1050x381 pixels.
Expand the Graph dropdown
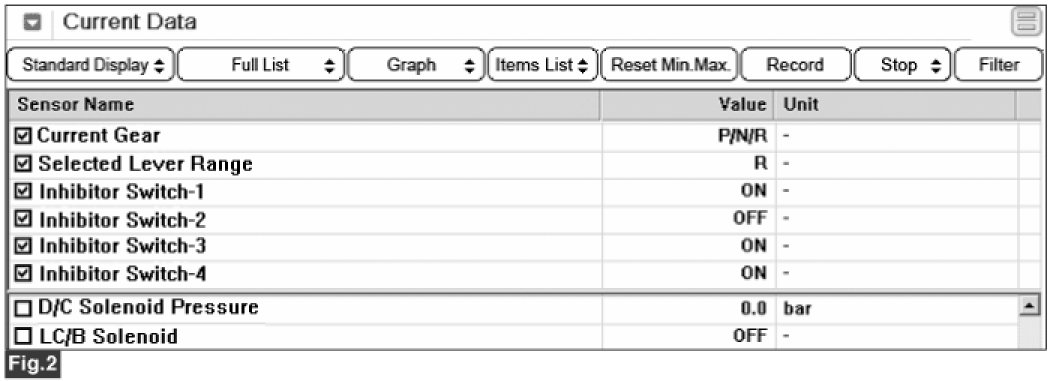click(415, 65)
